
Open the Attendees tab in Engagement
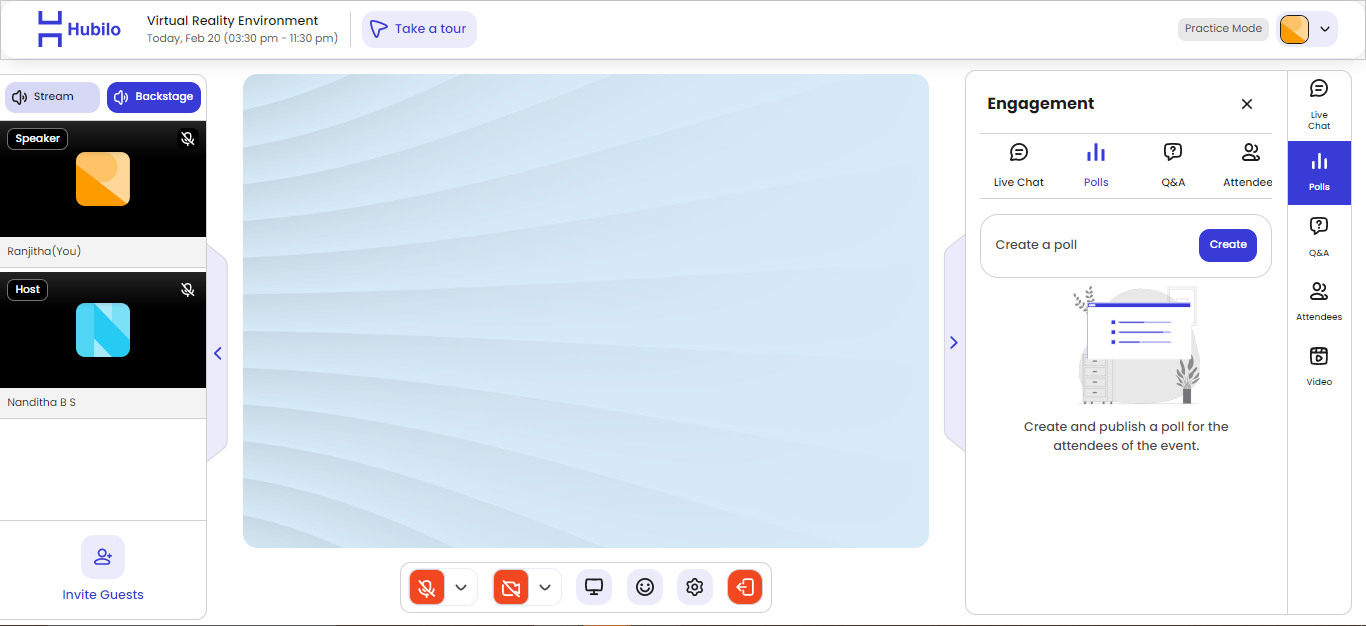[1249, 165]
